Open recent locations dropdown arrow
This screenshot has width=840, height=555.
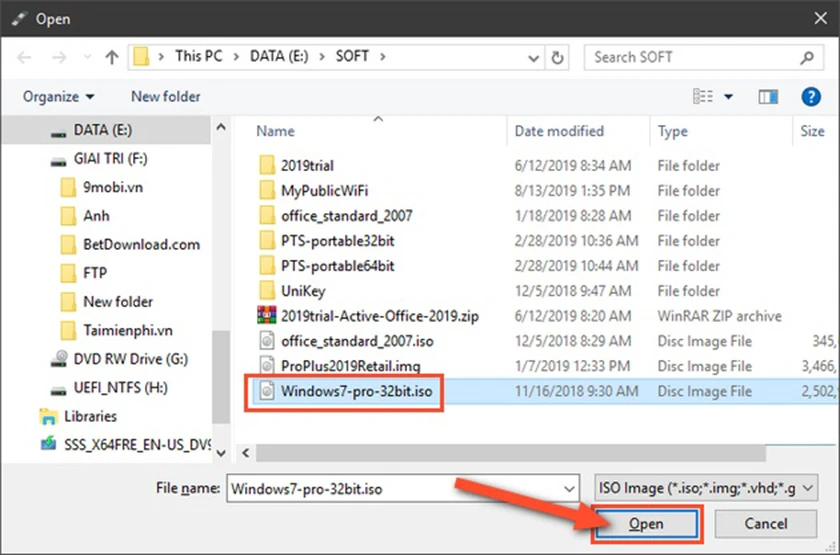87,57
